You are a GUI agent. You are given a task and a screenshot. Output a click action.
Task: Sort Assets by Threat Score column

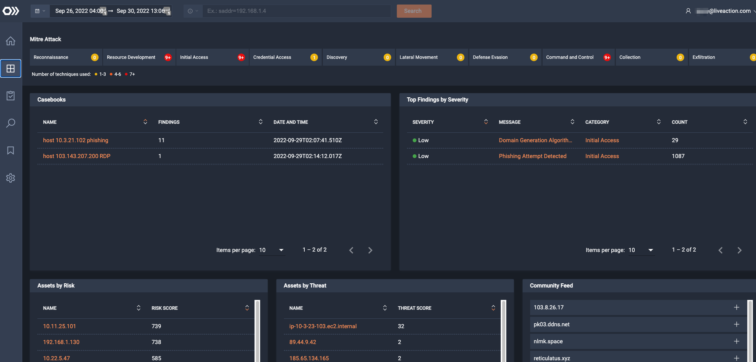coord(493,308)
